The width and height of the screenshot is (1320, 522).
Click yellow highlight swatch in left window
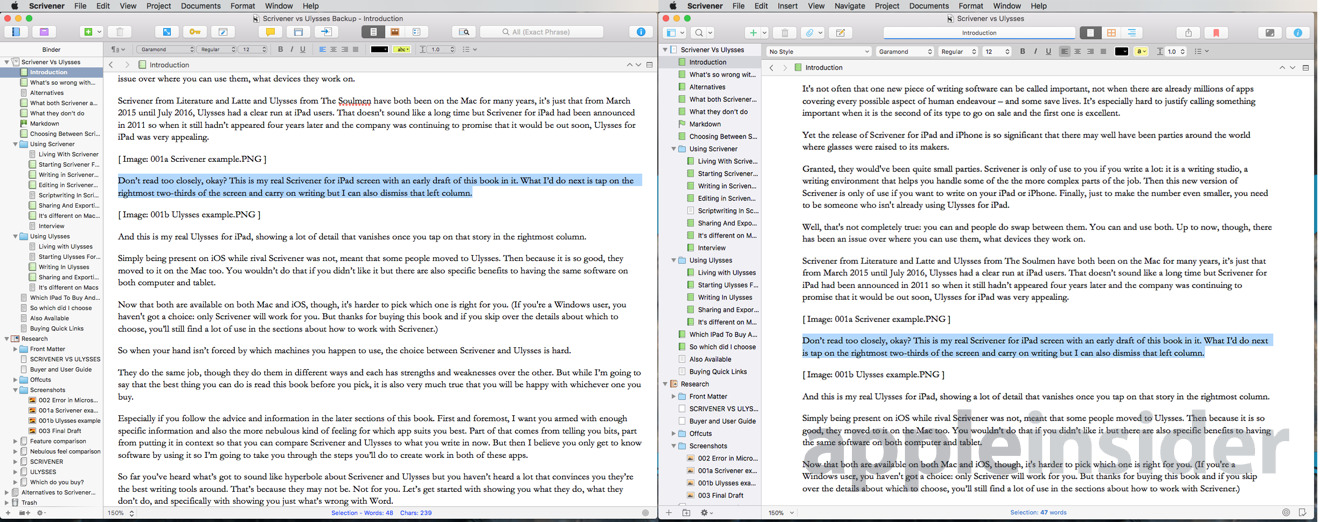tap(402, 49)
